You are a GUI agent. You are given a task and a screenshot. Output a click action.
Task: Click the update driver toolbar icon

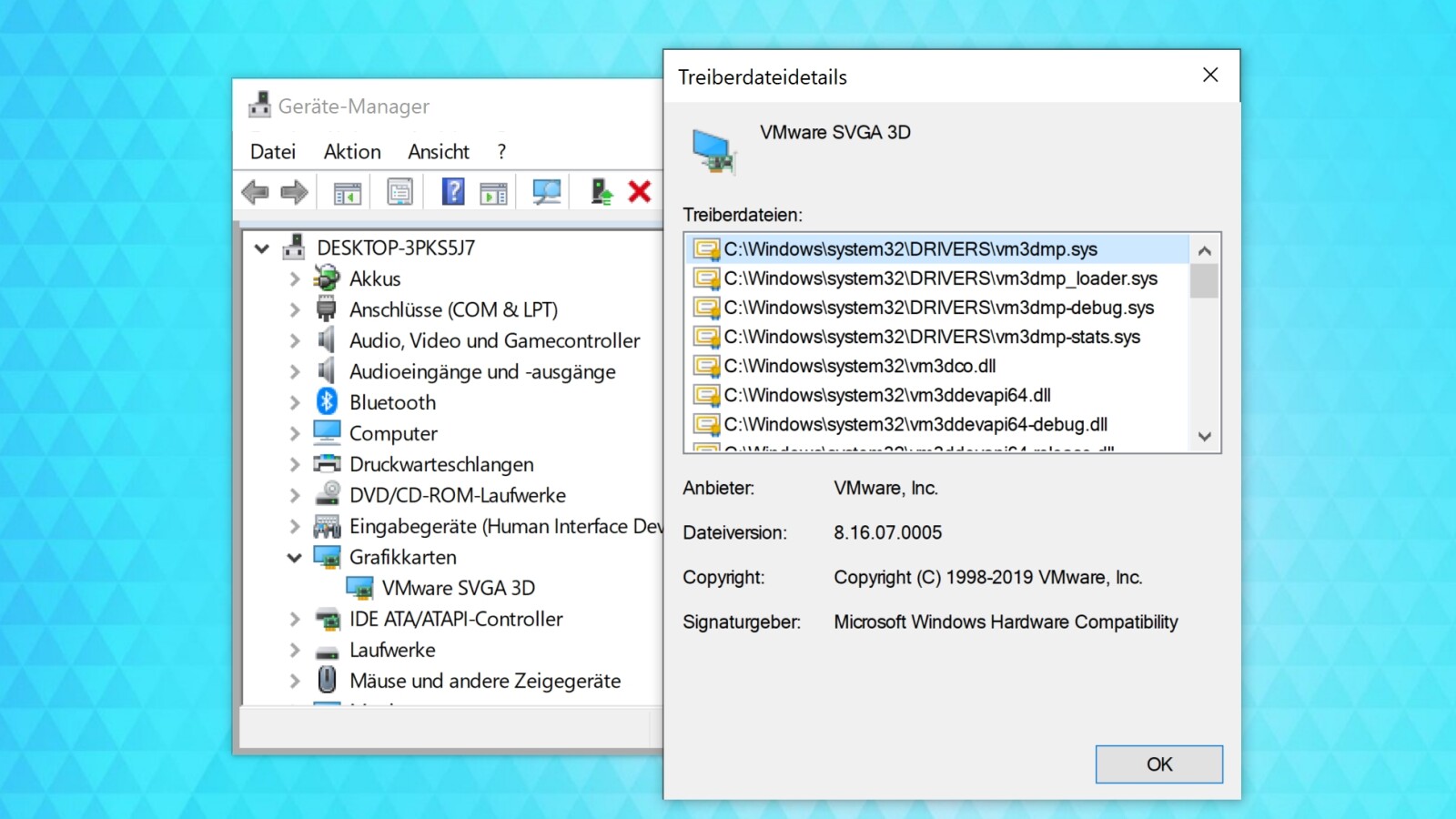[x=601, y=191]
